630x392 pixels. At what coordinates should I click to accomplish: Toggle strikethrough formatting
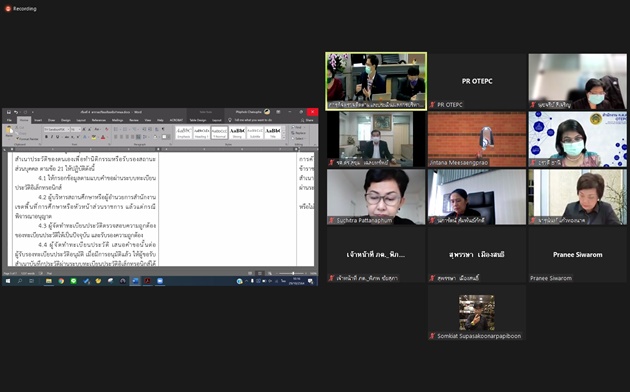(67, 137)
